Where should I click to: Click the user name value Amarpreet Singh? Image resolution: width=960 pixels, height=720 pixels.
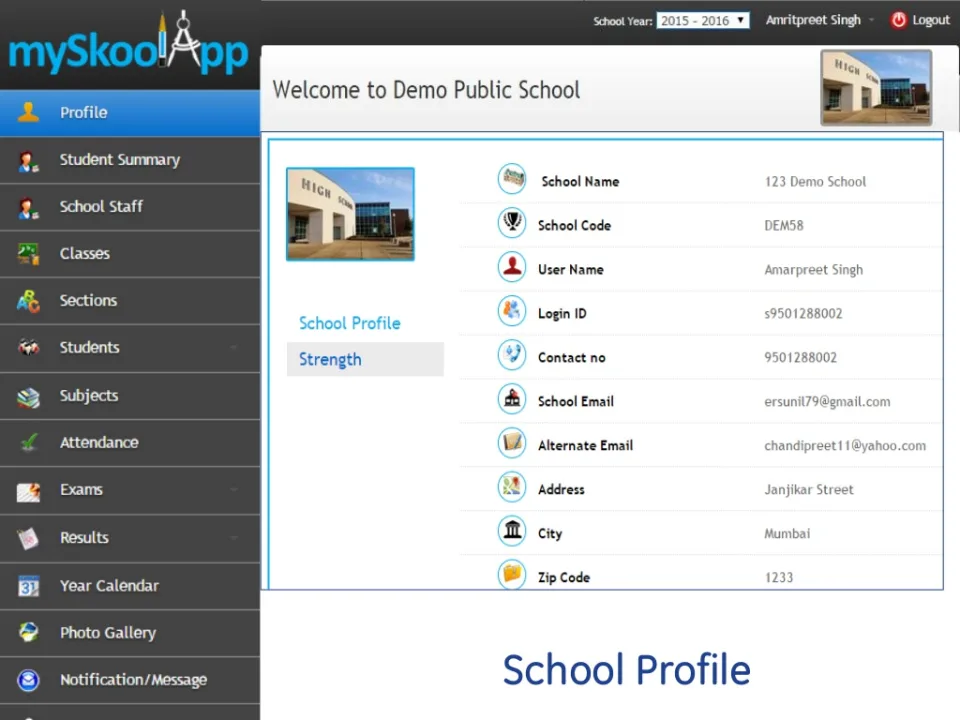pos(814,269)
